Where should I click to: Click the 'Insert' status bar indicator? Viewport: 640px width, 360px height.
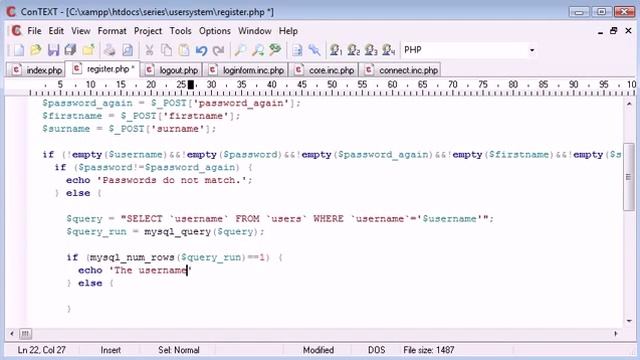click(x=111, y=350)
